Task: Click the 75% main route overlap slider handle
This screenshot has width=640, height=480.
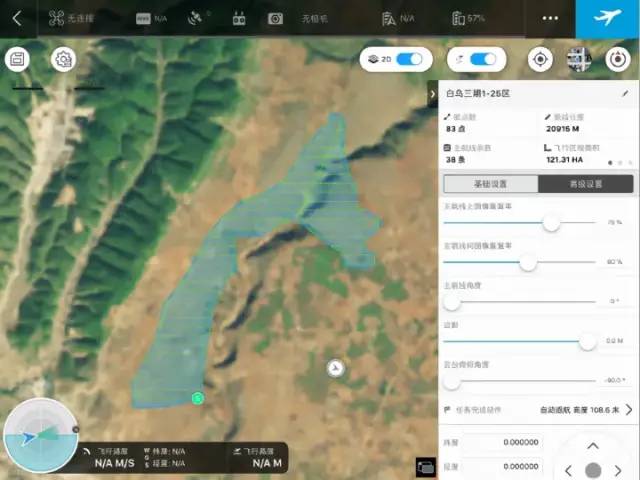Action: pos(551,223)
